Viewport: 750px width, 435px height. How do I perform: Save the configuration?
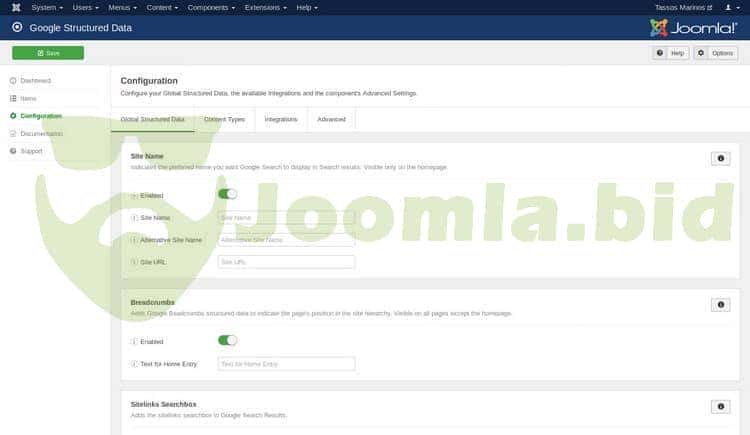point(48,53)
